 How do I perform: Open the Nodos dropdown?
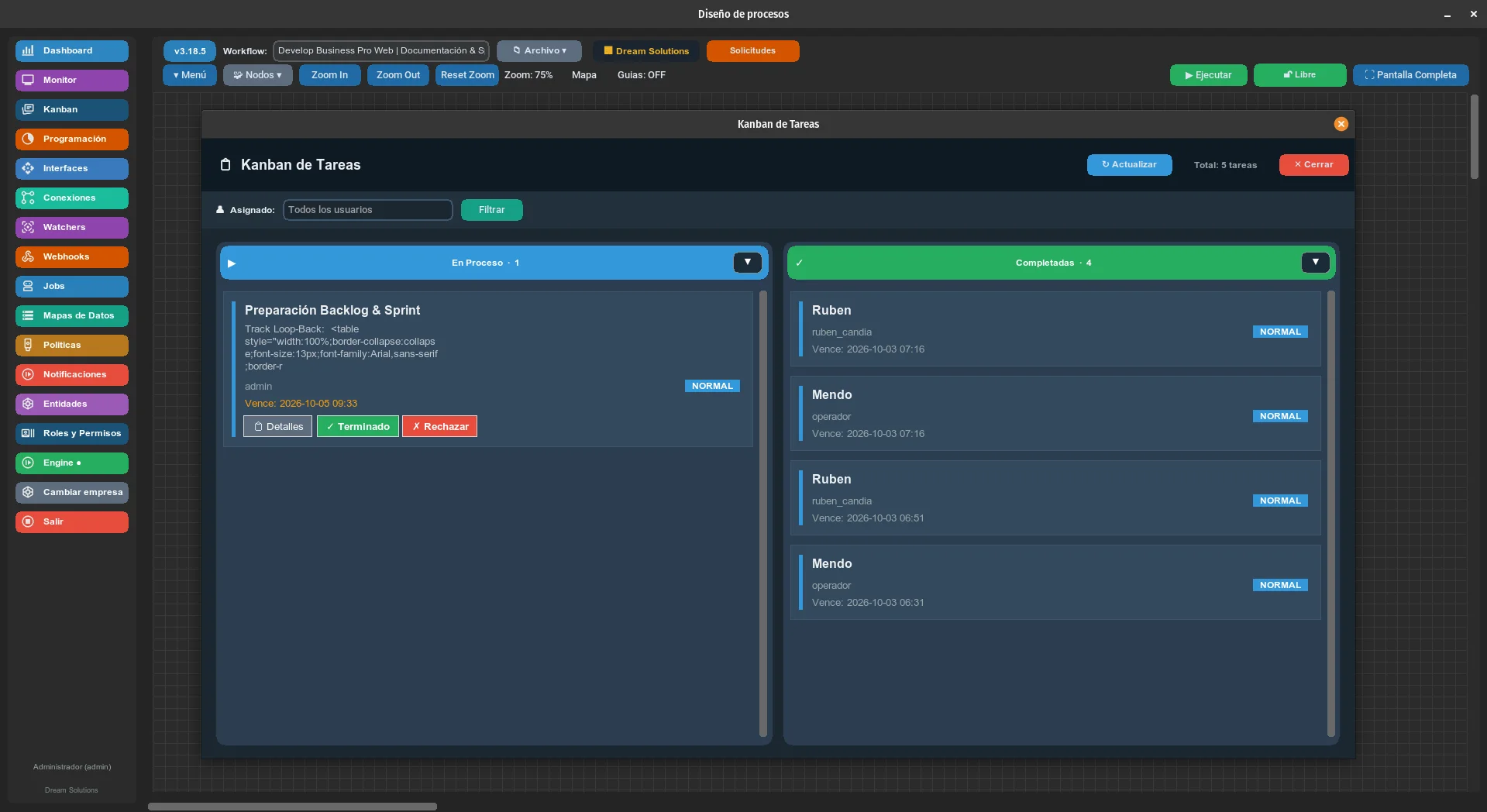pos(258,75)
